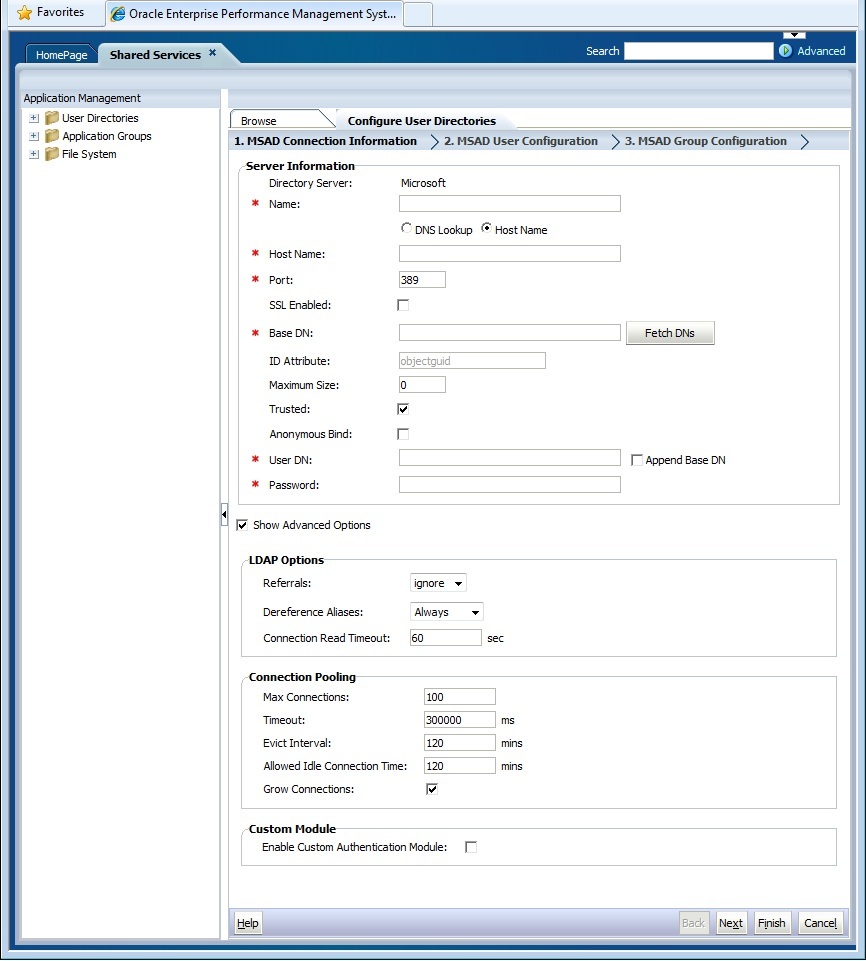Switch to the Shared Services tab
Screen dimensions: 866x961
(x=156, y=55)
